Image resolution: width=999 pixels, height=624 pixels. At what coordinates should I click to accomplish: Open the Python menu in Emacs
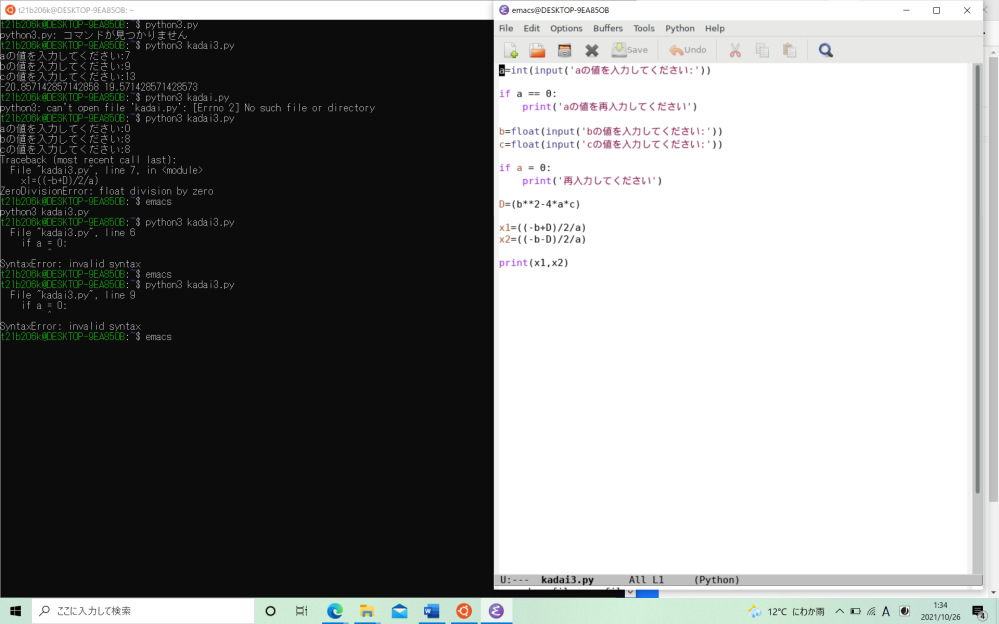click(x=680, y=28)
